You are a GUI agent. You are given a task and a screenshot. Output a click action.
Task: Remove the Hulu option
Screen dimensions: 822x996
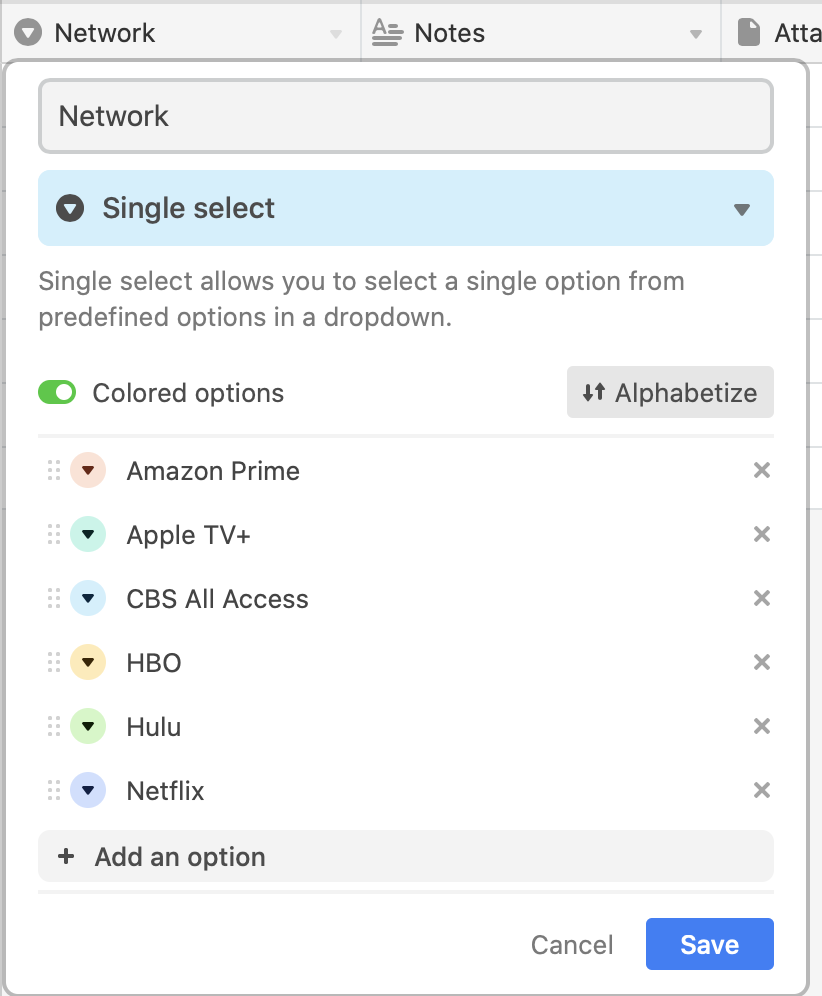point(761,727)
